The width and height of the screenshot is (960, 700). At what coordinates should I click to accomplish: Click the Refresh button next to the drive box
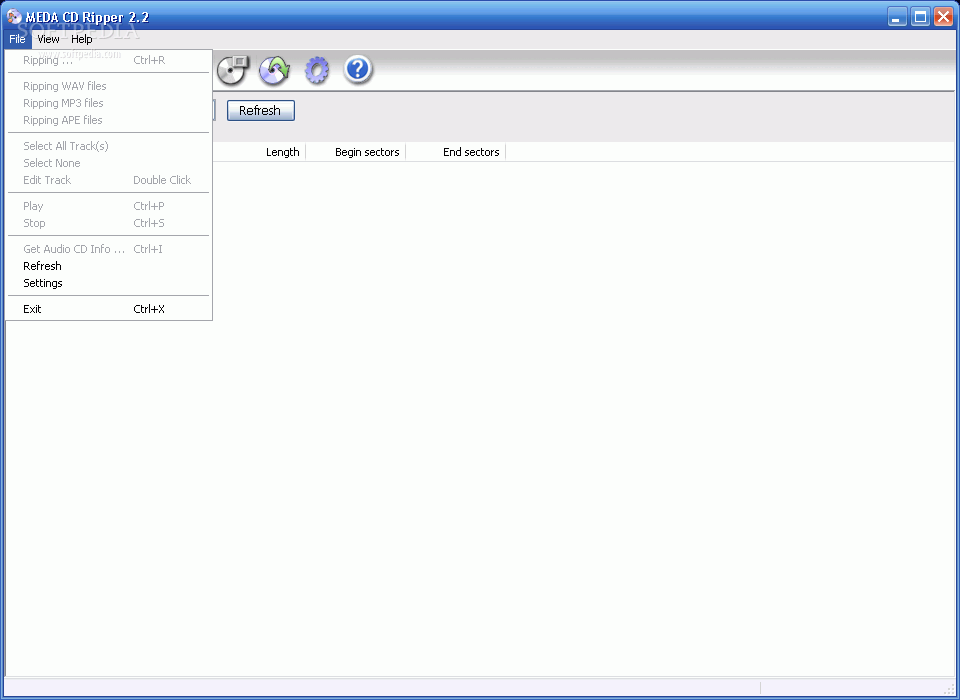[x=261, y=110]
